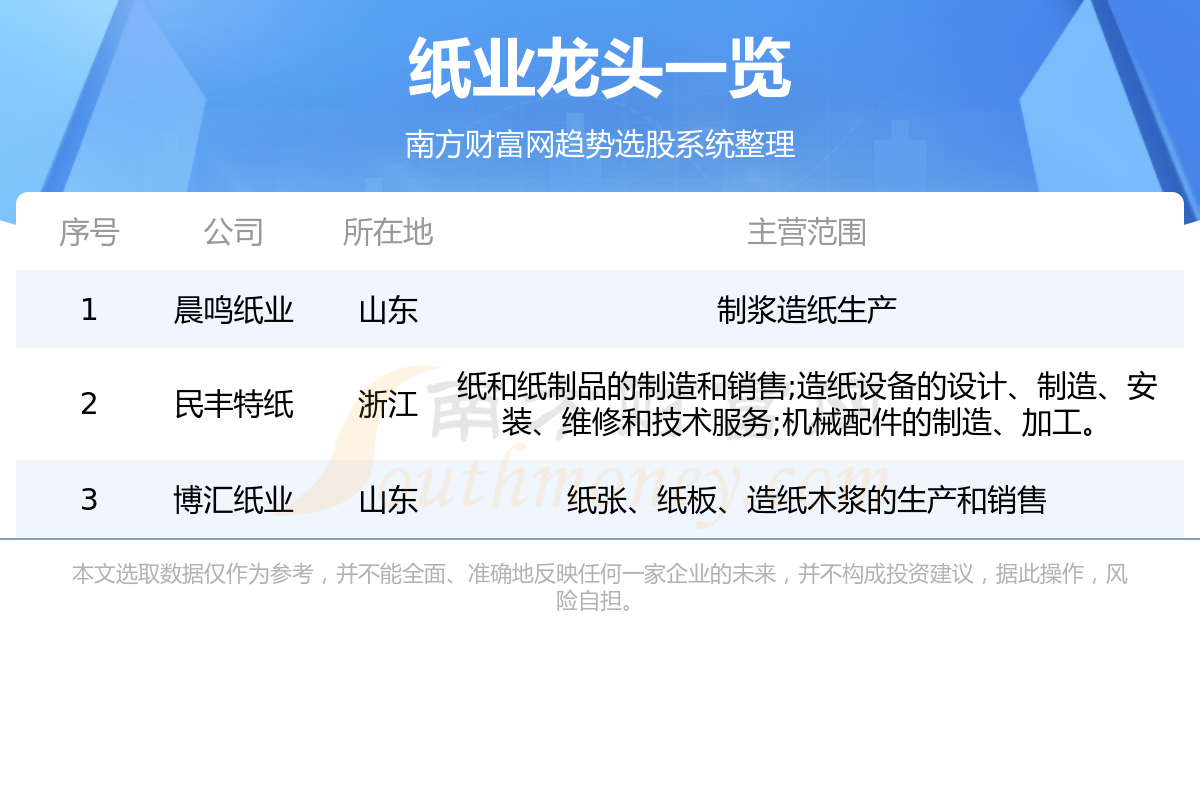Click the subtitle 南方财富网趋势选股系统整理
The height and width of the screenshot is (800, 1200).
click(600, 144)
